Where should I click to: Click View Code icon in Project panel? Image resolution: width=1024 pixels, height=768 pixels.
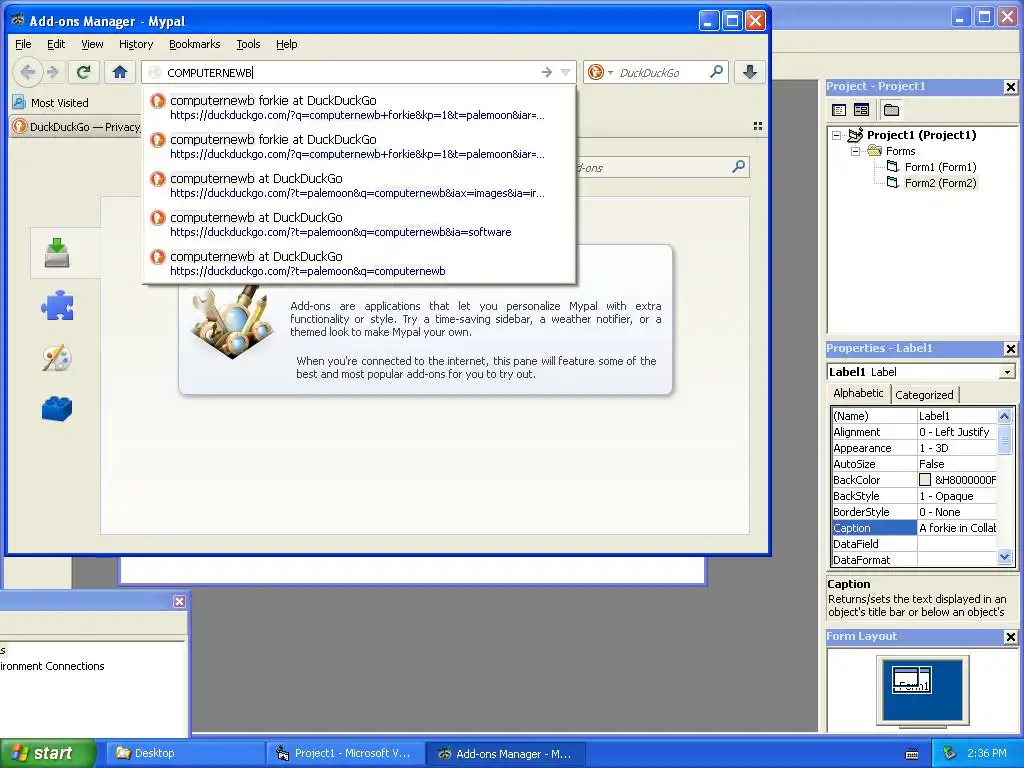pos(839,110)
